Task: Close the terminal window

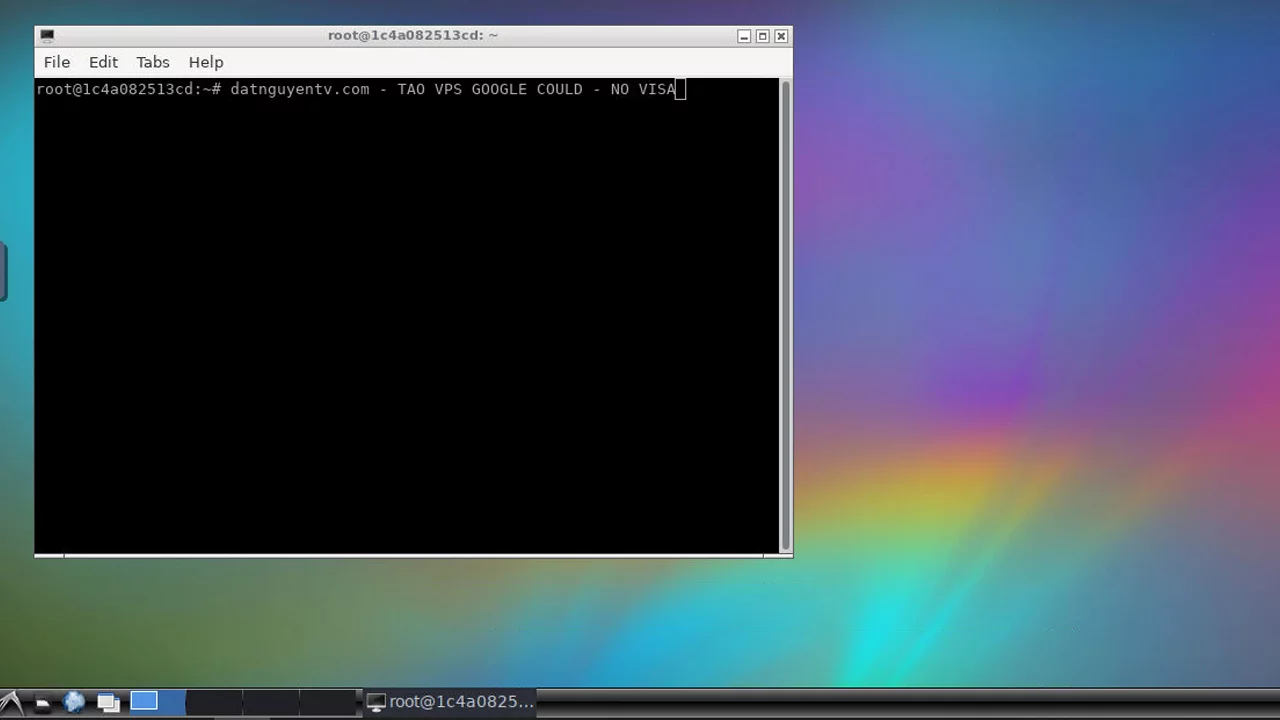Action: (x=781, y=36)
